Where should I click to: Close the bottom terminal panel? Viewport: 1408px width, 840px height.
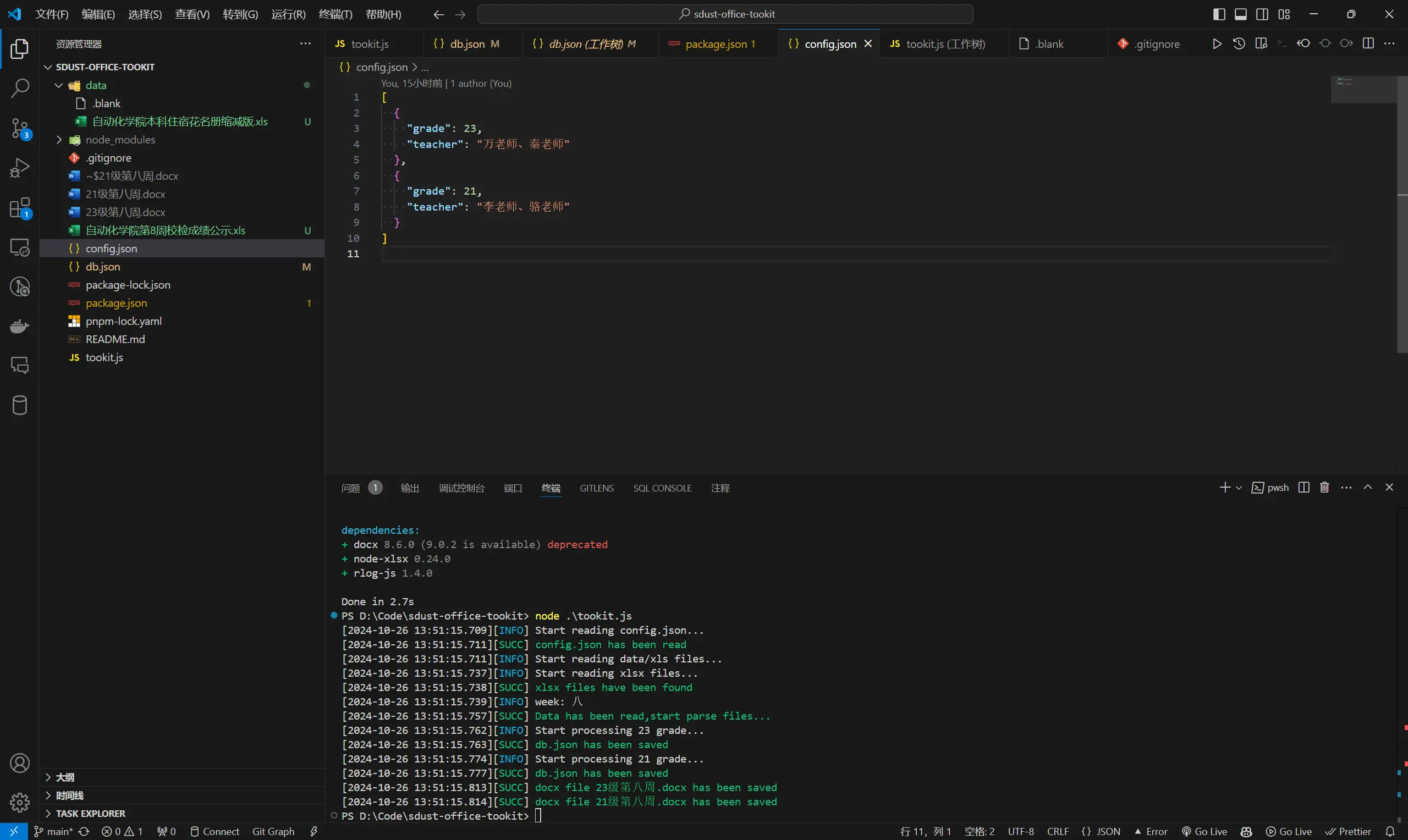(1389, 488)
